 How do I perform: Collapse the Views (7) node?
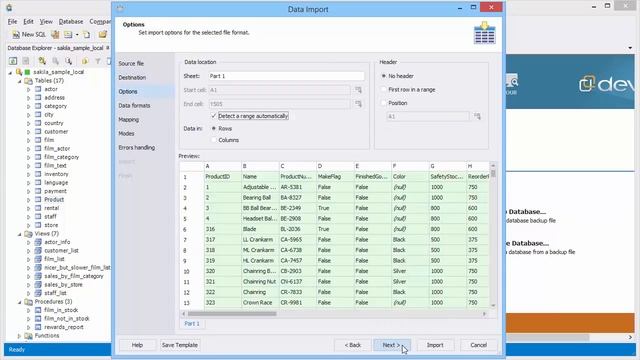pyautogui.click(x=19, y=234)
